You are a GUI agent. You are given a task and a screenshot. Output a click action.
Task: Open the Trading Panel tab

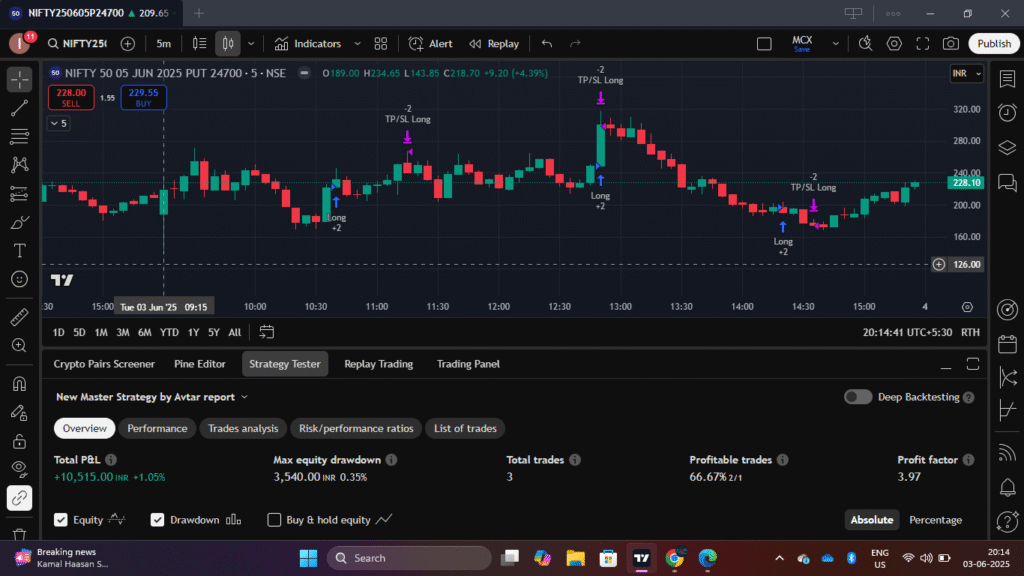coord(468,364)
